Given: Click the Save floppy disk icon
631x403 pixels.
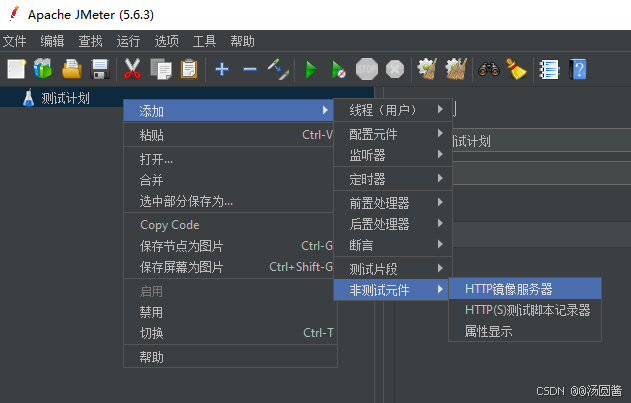Looking at the screenshot, I should [100, 69].
